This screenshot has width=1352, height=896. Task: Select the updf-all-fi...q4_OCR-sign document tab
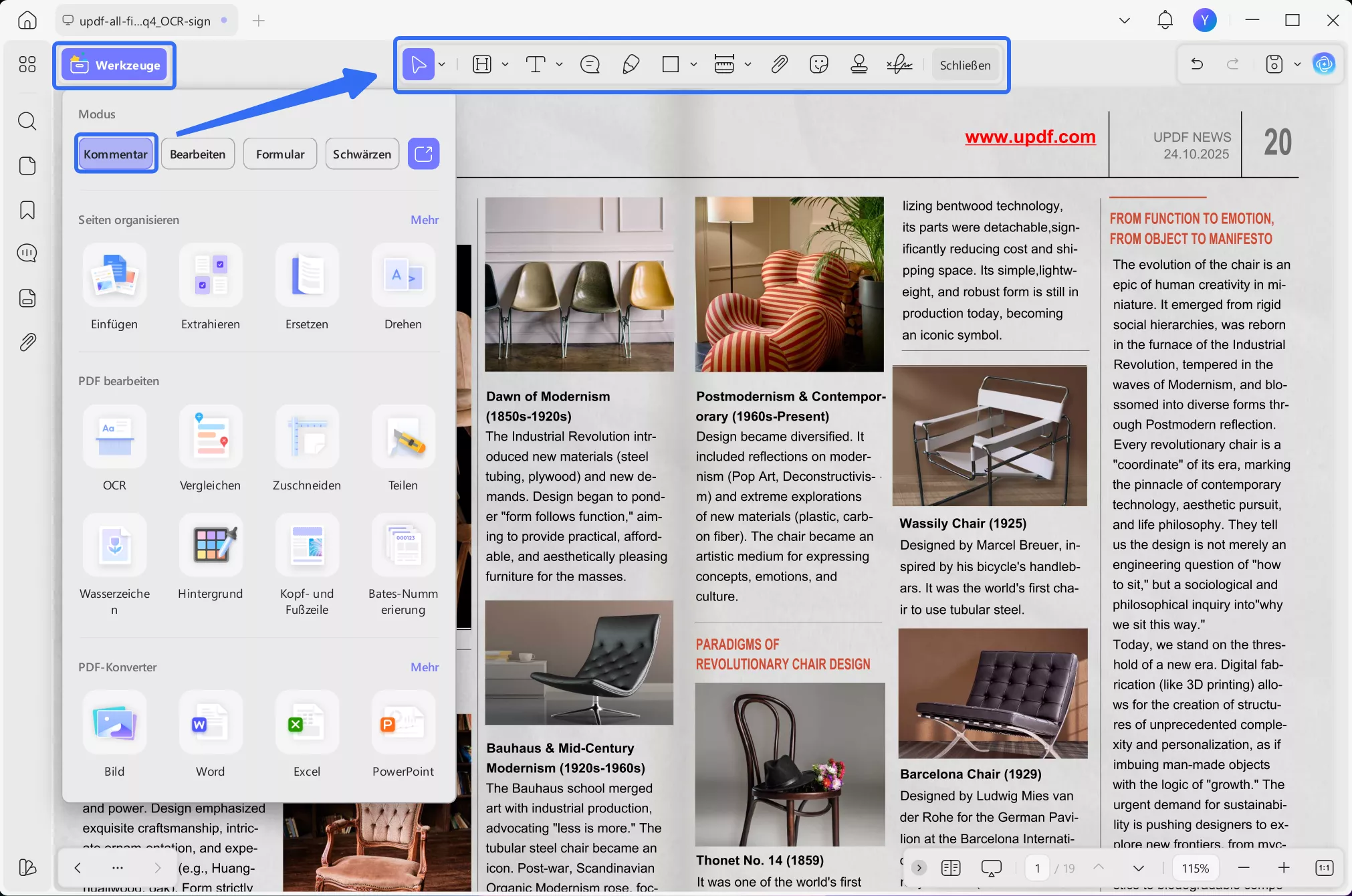point(144,21)
